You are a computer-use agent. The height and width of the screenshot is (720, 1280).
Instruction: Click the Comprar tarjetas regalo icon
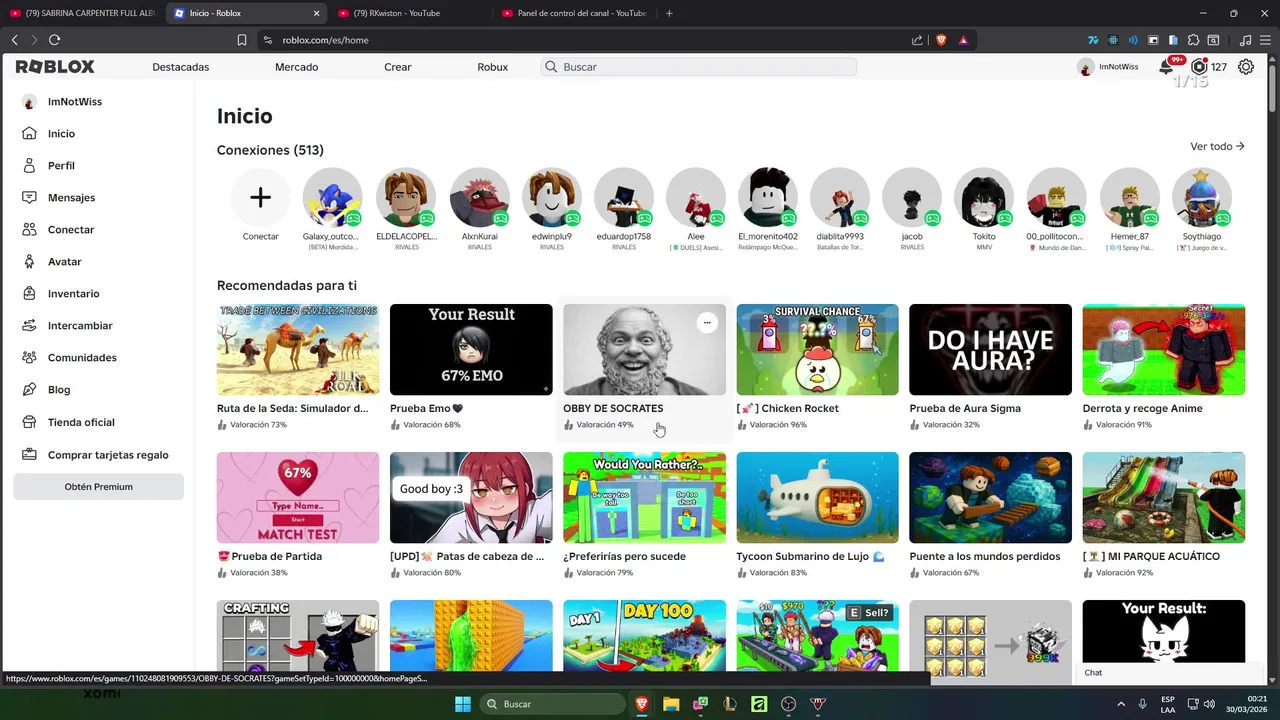(29, 455)
